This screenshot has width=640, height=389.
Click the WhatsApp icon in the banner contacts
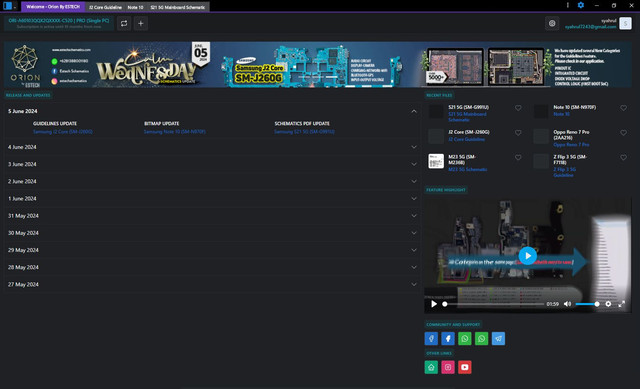[54, 61]
